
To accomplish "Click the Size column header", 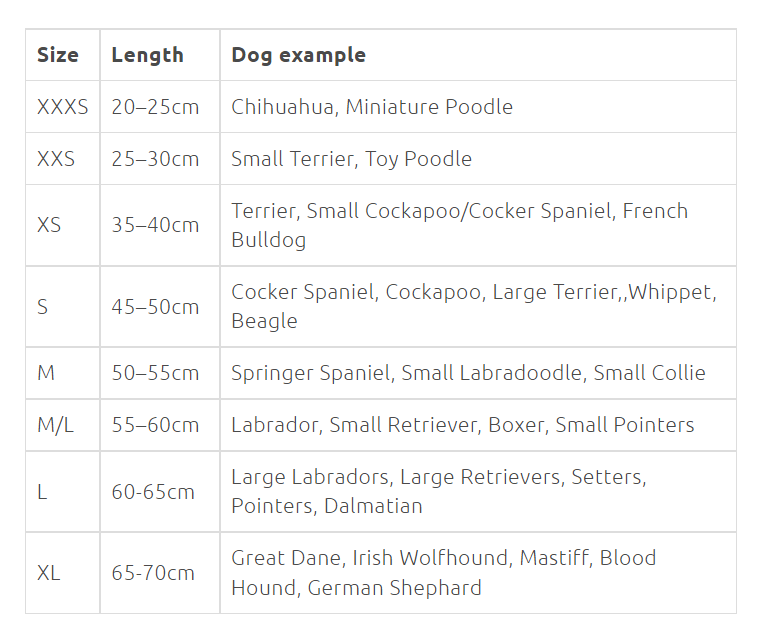I will [58, 55].
